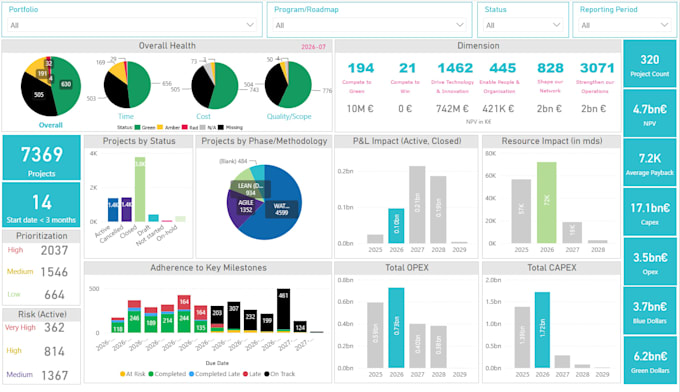Click the 6.2bn€ Green Dollars card
Image resolution: width=680 pixels, height=392 pixels.
coord(649,360)
